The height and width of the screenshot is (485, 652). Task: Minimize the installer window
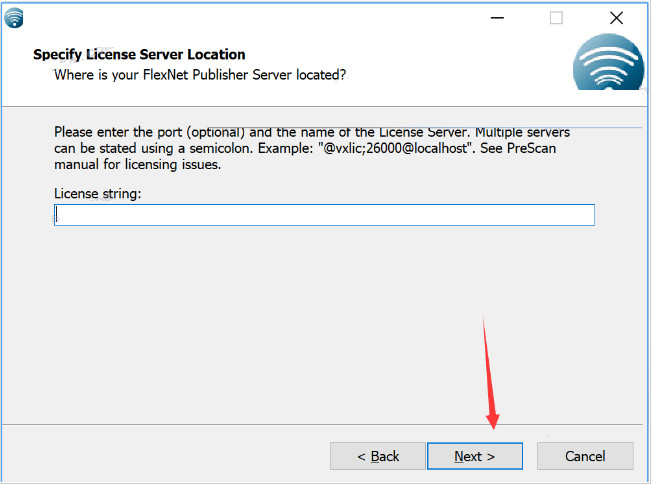(x=495, y=17)
